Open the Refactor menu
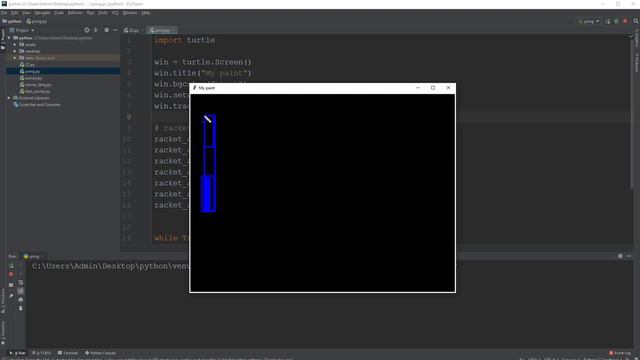The width and height of the screenshot is (640, 360). coord(75,13)
